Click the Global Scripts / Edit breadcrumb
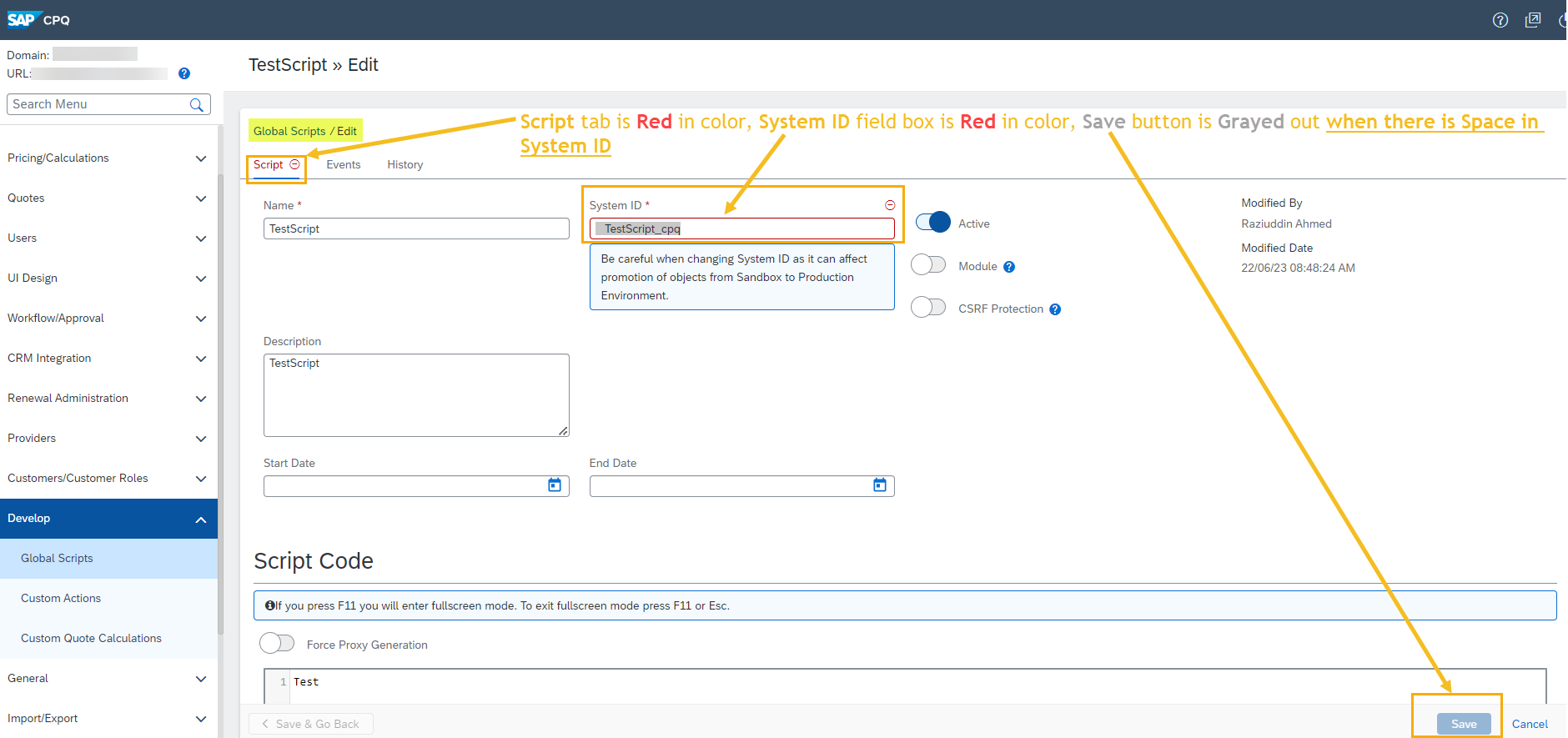This screenshot has width=1568, height=738. (x=305, y=131)
